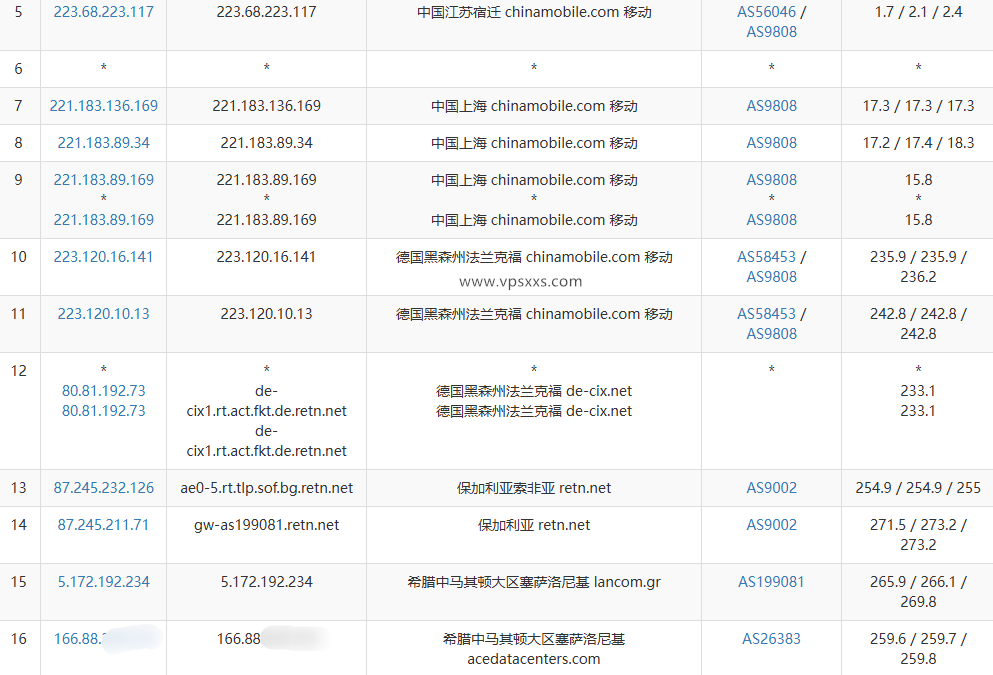The image size is (993, 675).
Task: Select 中国江苏宿迁 chinamobile.com location text
Action: 534,12
